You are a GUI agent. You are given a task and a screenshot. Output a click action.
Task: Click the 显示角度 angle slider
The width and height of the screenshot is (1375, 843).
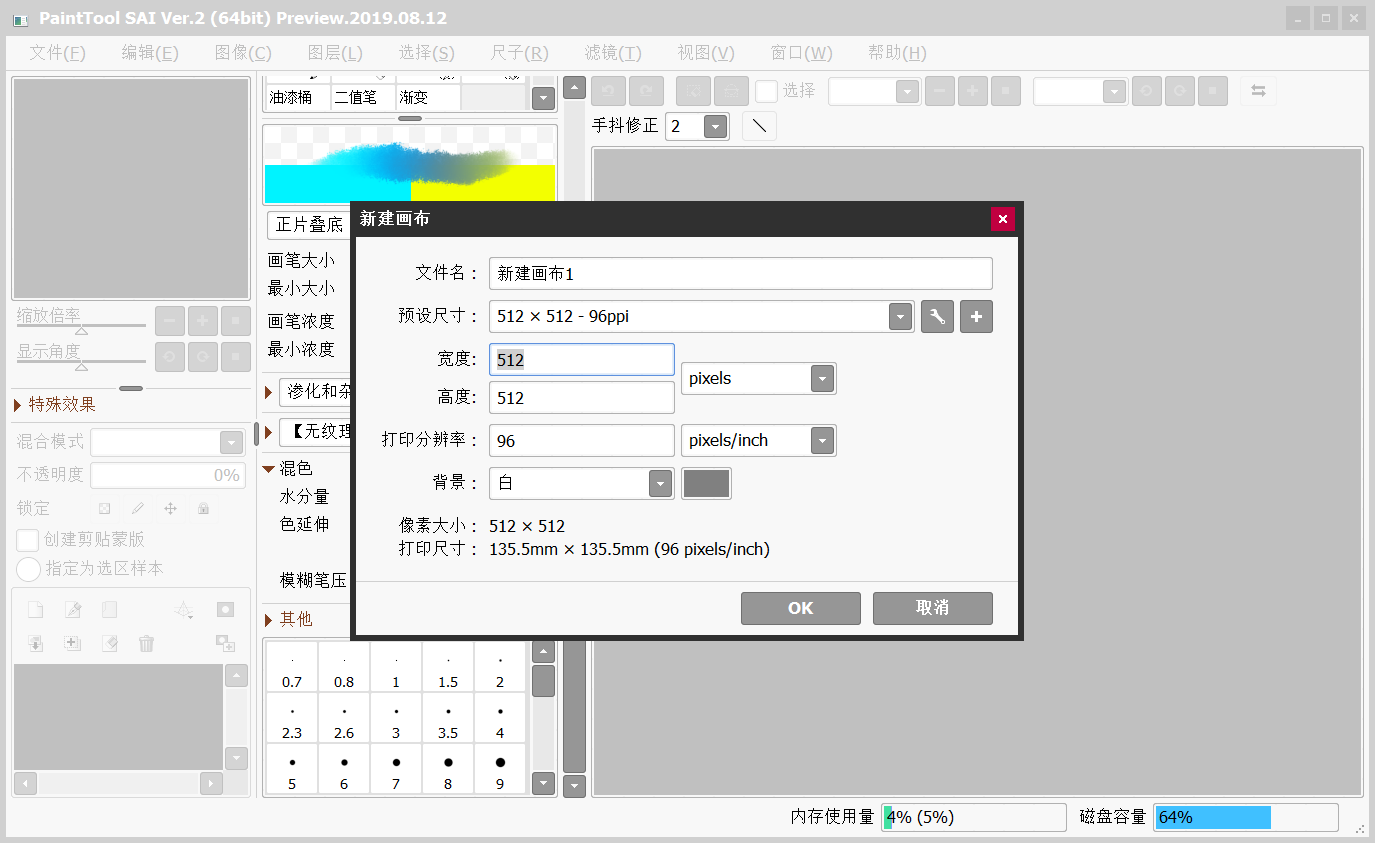[82, 361]
